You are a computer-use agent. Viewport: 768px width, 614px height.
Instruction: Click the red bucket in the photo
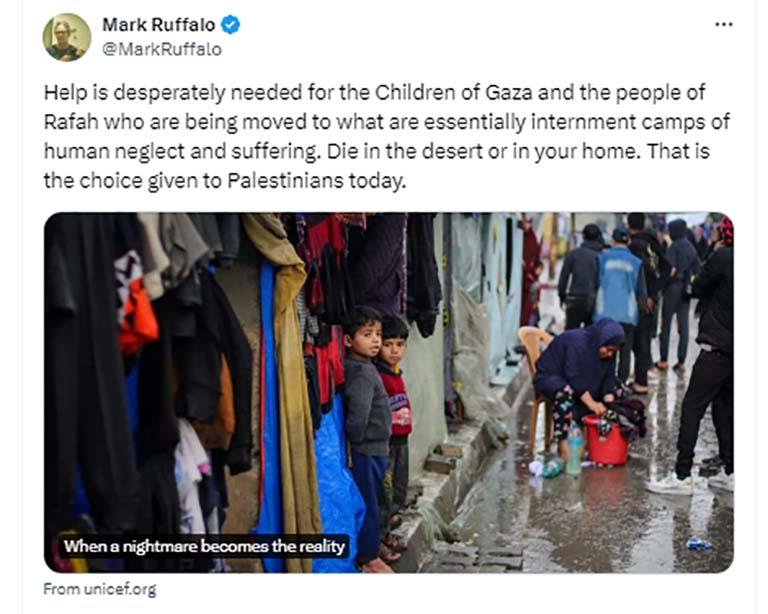point(606,441)
